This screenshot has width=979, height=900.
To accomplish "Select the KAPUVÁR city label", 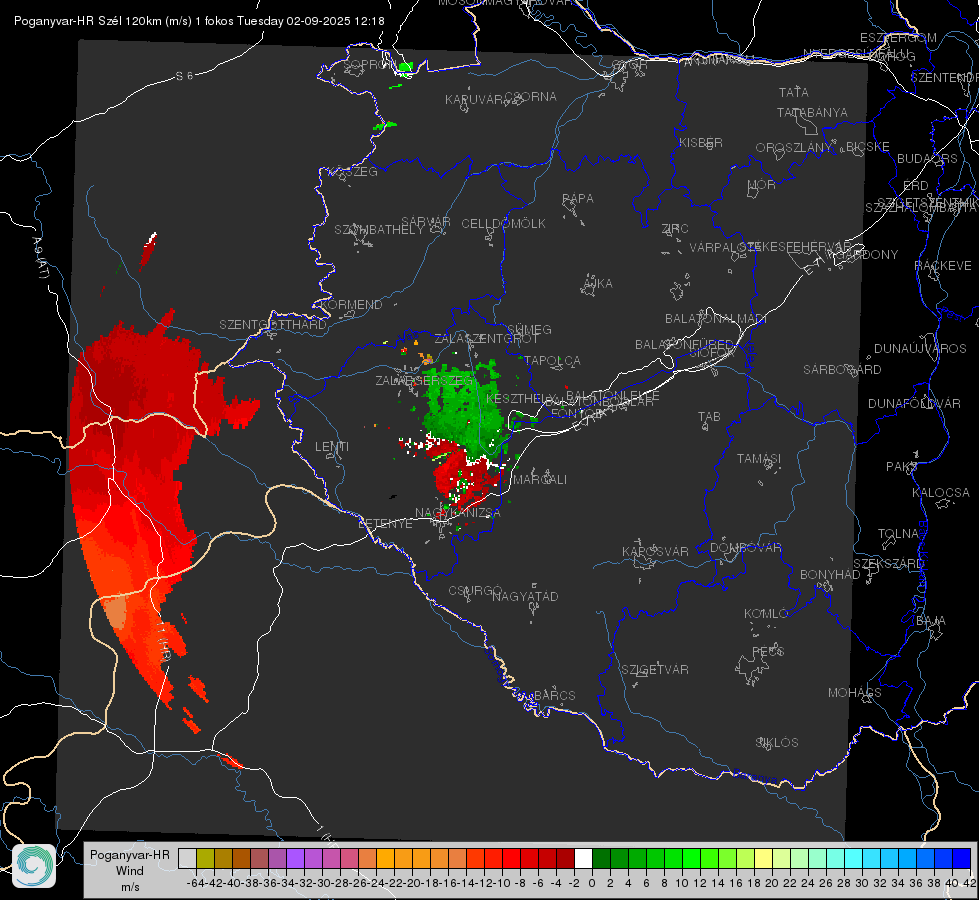I will tap(474, 100).
